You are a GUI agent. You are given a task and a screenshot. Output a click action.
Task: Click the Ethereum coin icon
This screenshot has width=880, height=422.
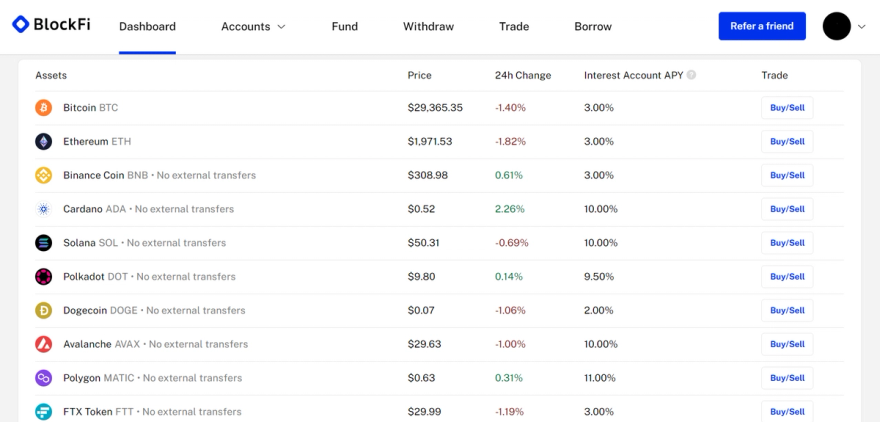[44, 141]
